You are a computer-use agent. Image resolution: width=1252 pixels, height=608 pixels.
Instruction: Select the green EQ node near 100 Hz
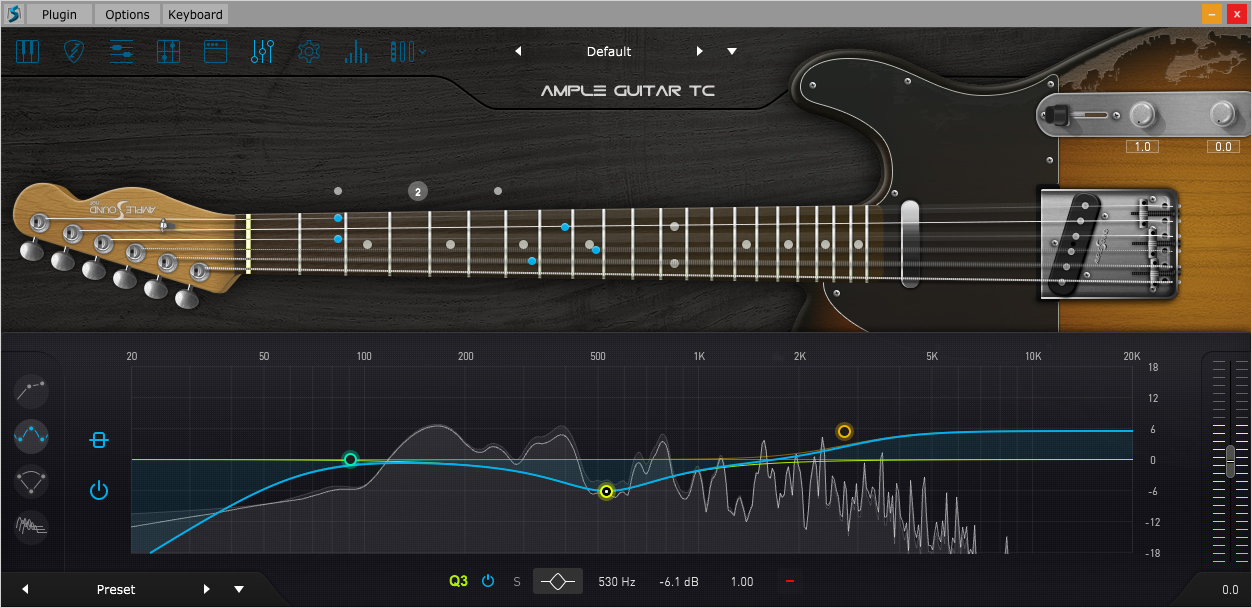point(350,459)
